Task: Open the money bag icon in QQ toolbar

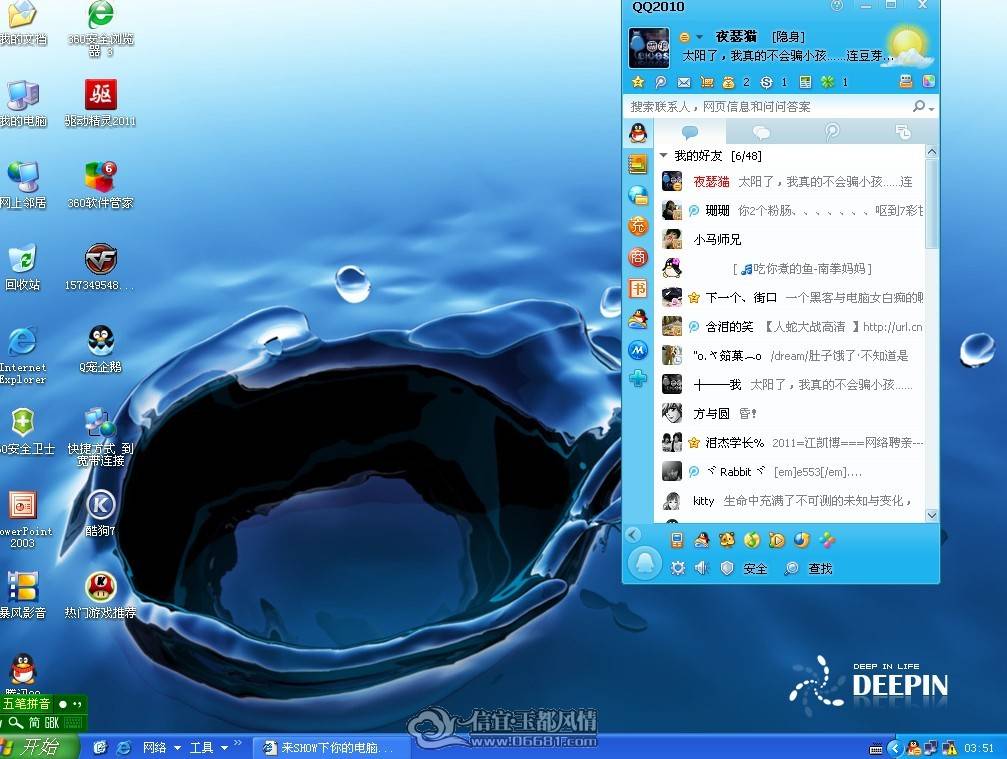Action: coord(728,82)
